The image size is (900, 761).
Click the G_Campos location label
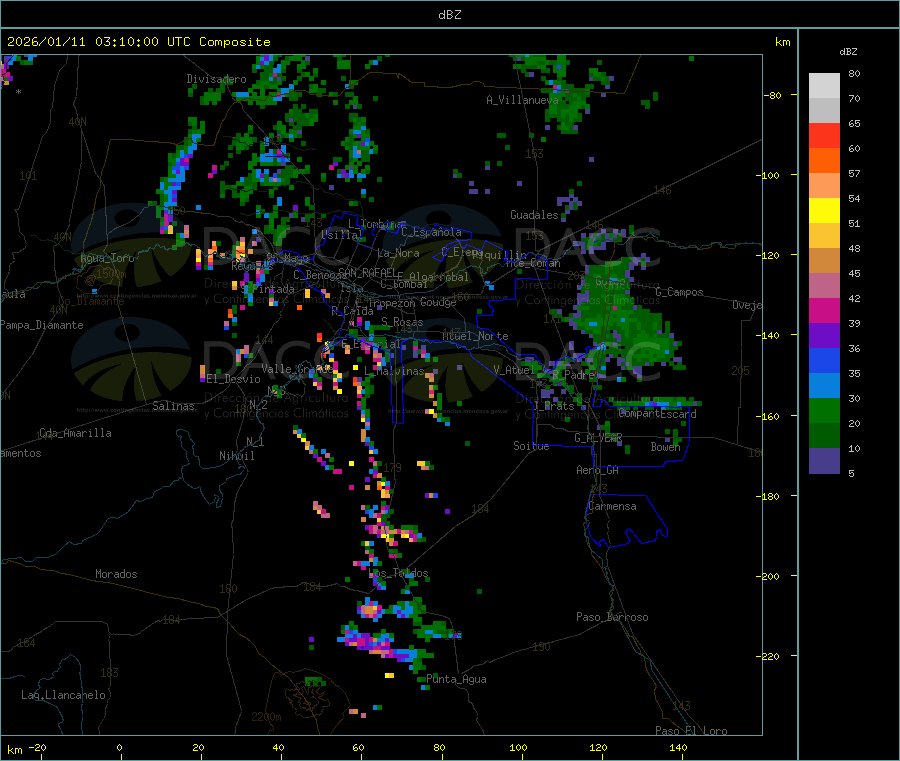pyautogui.click(x=679, y=292)
